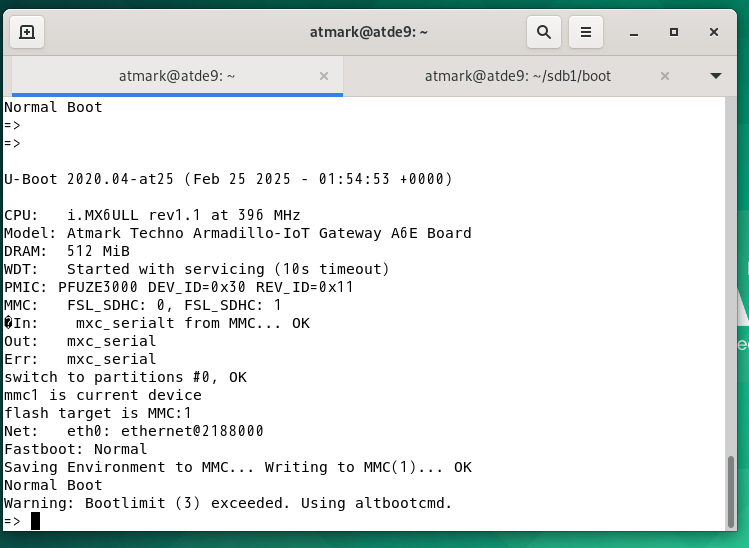Click the Model: Atmark Techno Armadillo line

point(237,233)
